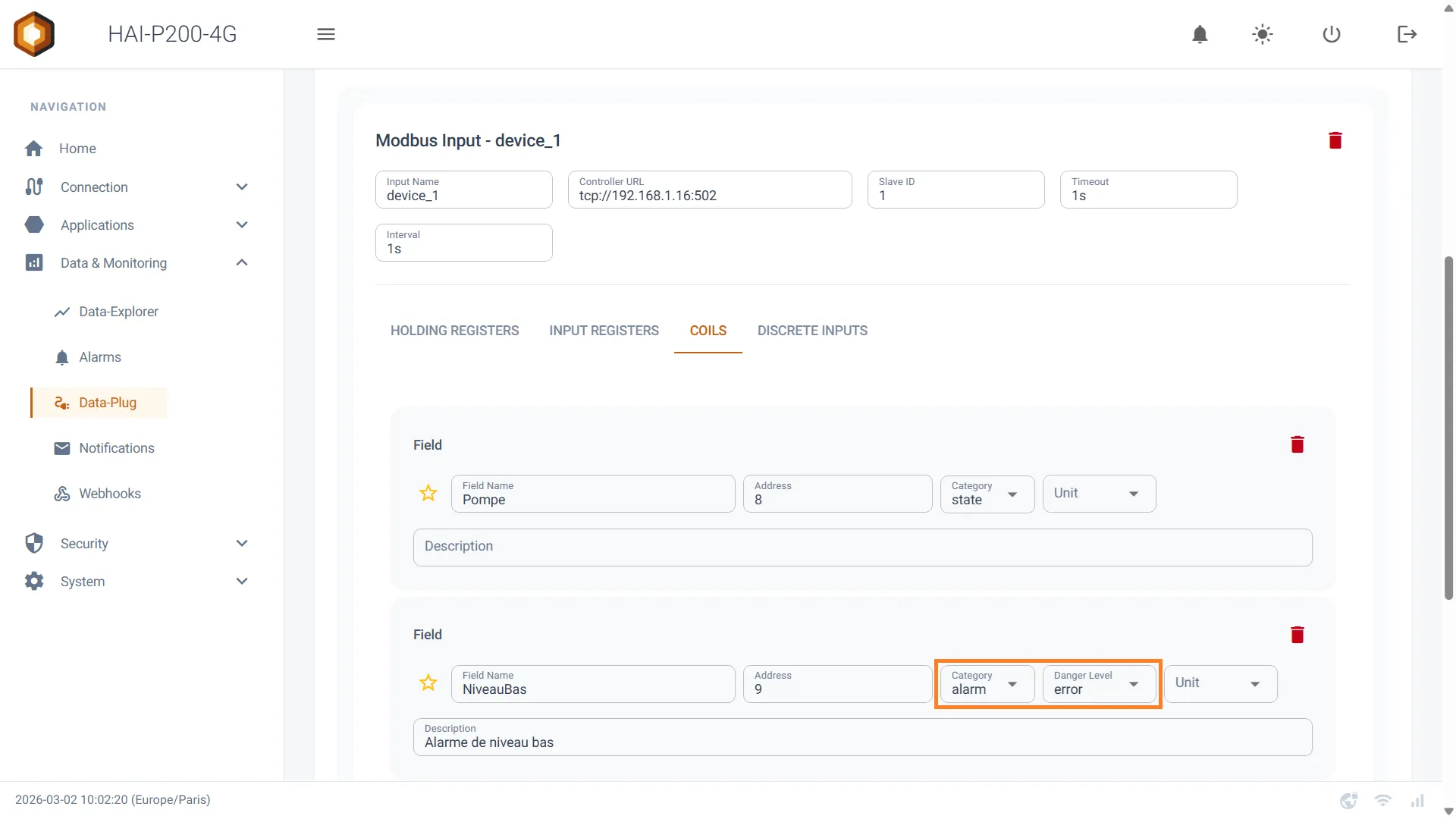The width and height of the screenshot is (1456, 819).
Task: Delete the Modbus Input device_1
Action: pyautogui.click(x=1335, y=140)
